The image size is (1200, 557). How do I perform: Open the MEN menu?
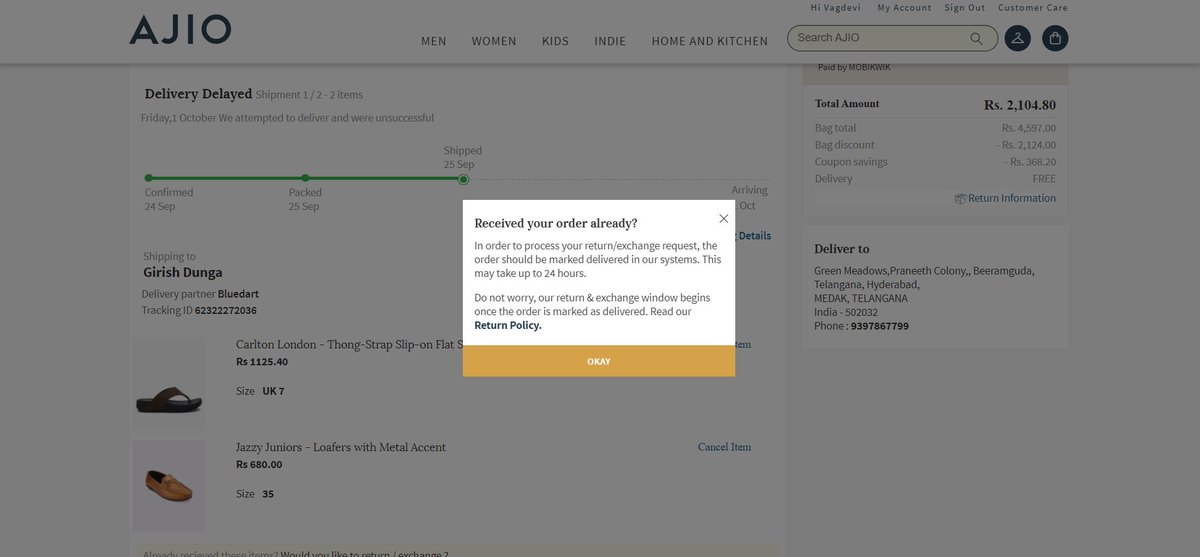[434, 41]
